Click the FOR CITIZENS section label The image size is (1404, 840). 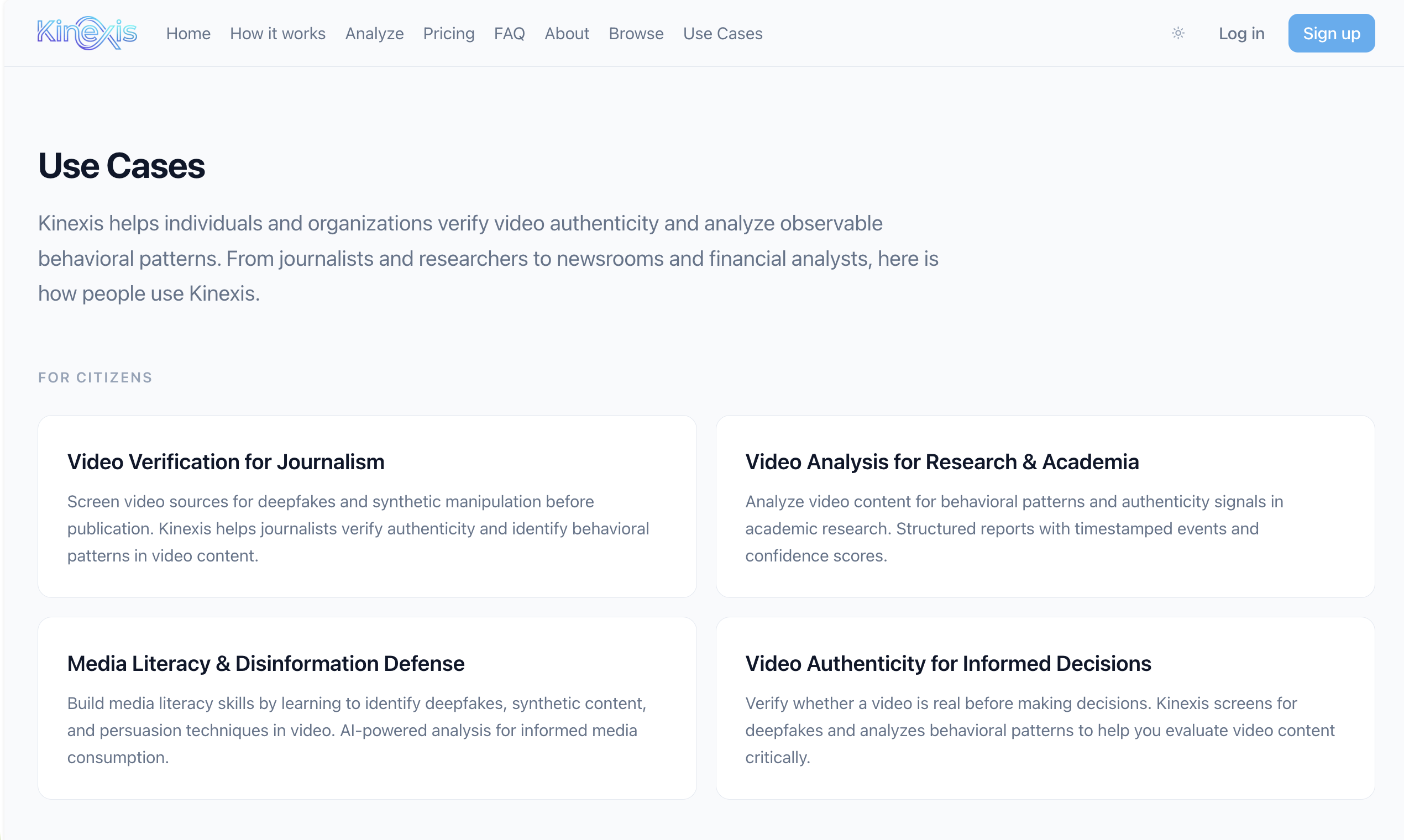(x=95, y=377)
